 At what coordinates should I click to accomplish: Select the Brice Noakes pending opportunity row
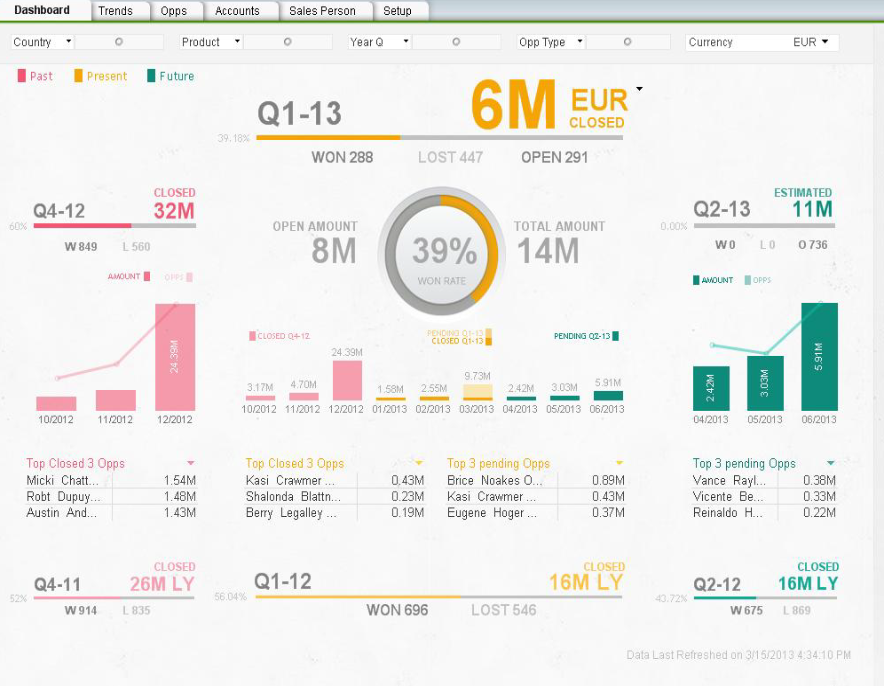[491, 481]
